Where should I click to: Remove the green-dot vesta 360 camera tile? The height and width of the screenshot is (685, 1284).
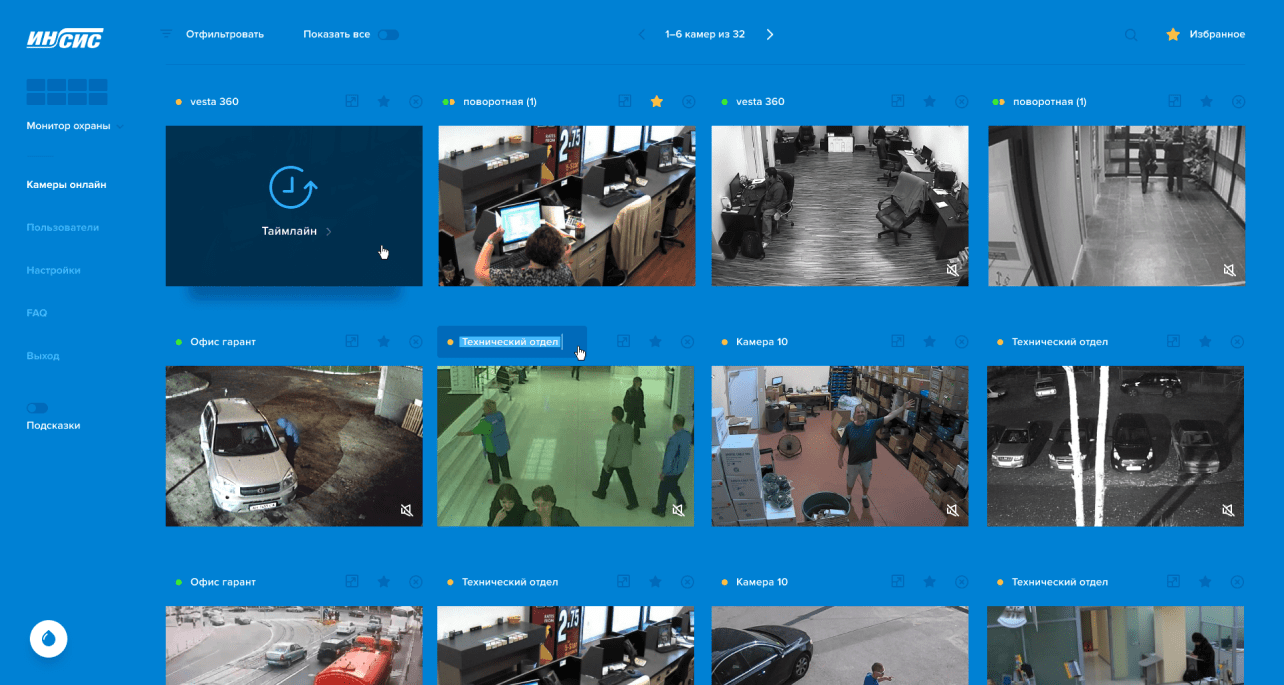click(962, 102)
